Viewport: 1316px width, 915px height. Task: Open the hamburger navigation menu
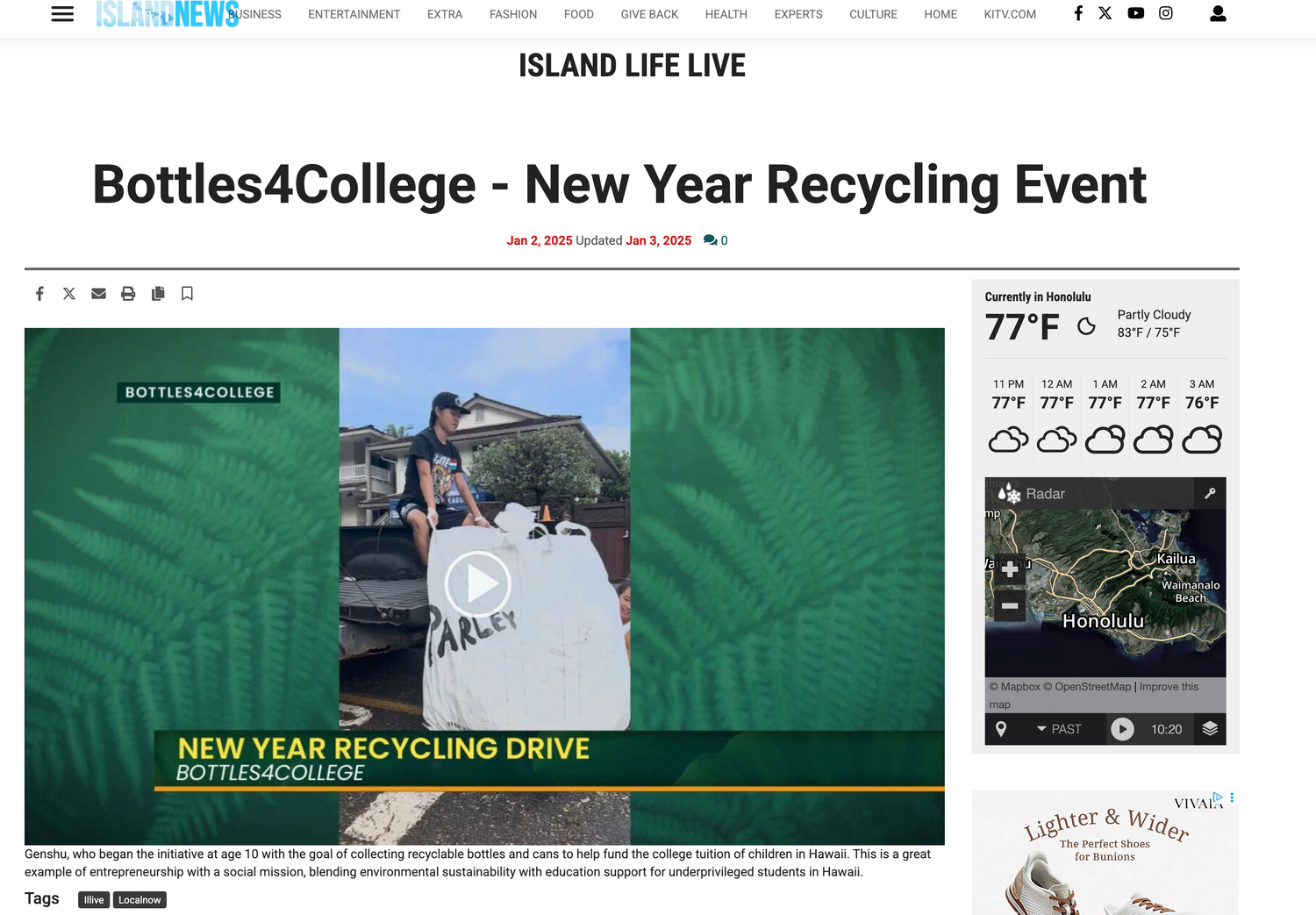tap(62, 14)
